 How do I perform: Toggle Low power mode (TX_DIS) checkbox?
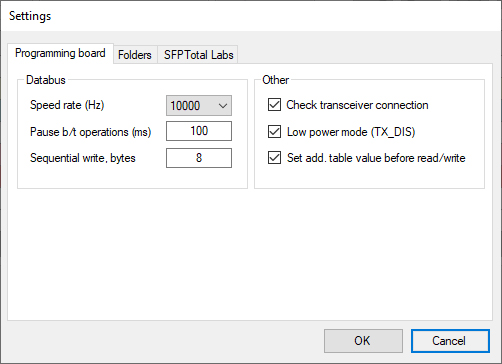[x=274, y=132]
